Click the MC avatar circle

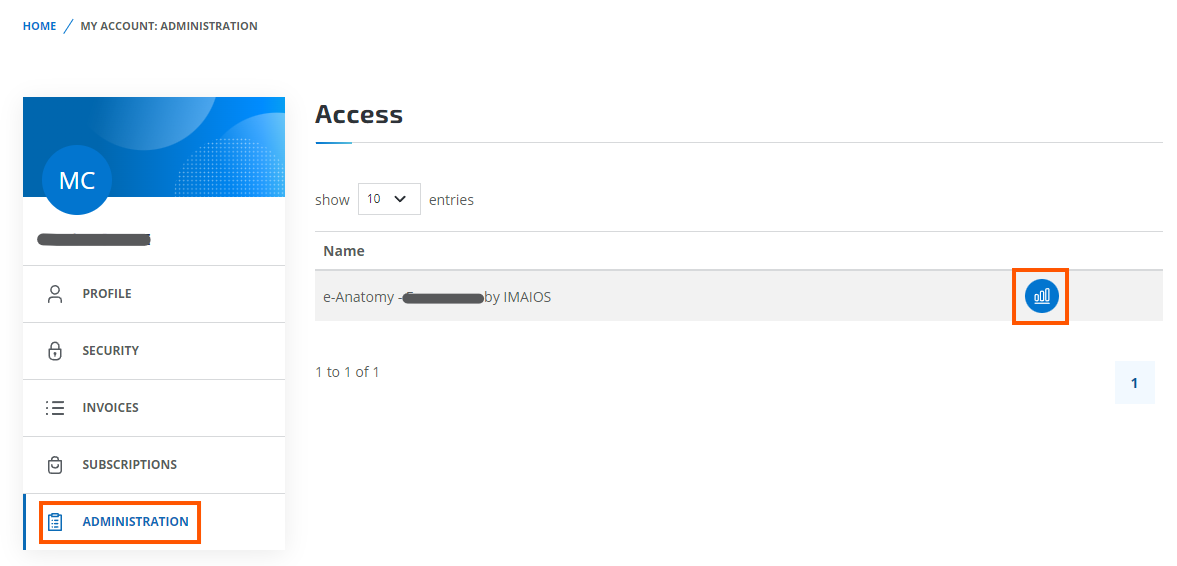click(77, 180)
